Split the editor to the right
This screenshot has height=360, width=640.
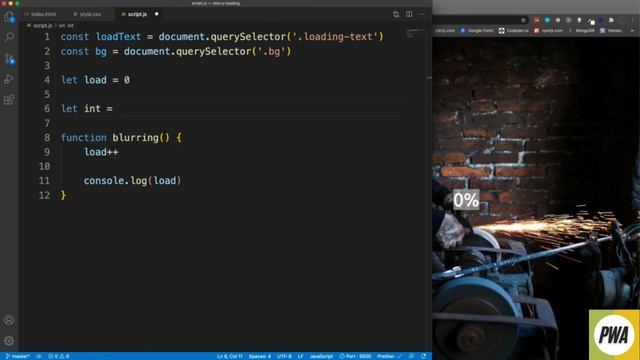point(409,14)
